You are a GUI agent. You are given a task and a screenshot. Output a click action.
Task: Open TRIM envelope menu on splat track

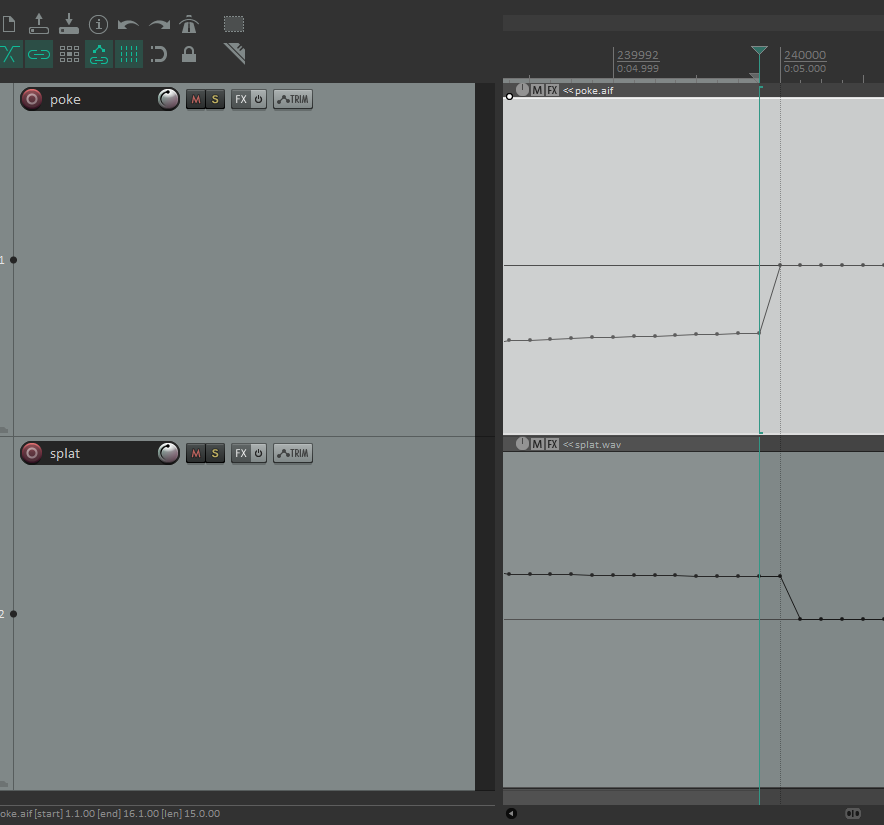[293, 453]
